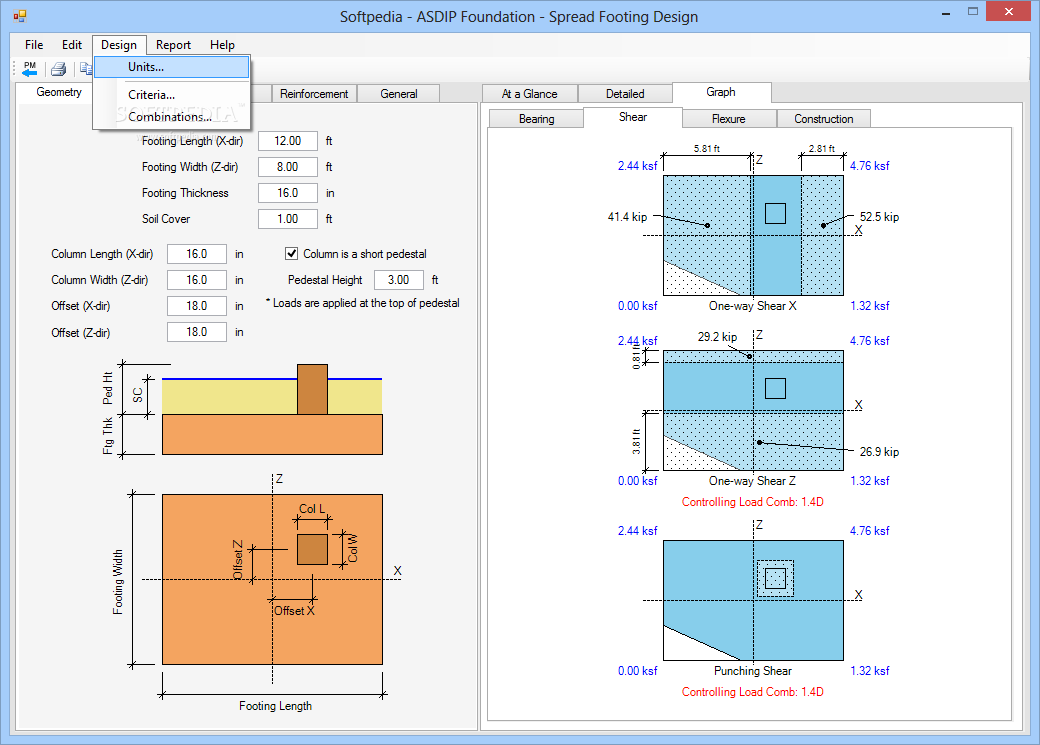Screen dimensions: 1040x745
Task: Click the 'One-way Shear Z' caption
Action: click(x=752, y=481)
